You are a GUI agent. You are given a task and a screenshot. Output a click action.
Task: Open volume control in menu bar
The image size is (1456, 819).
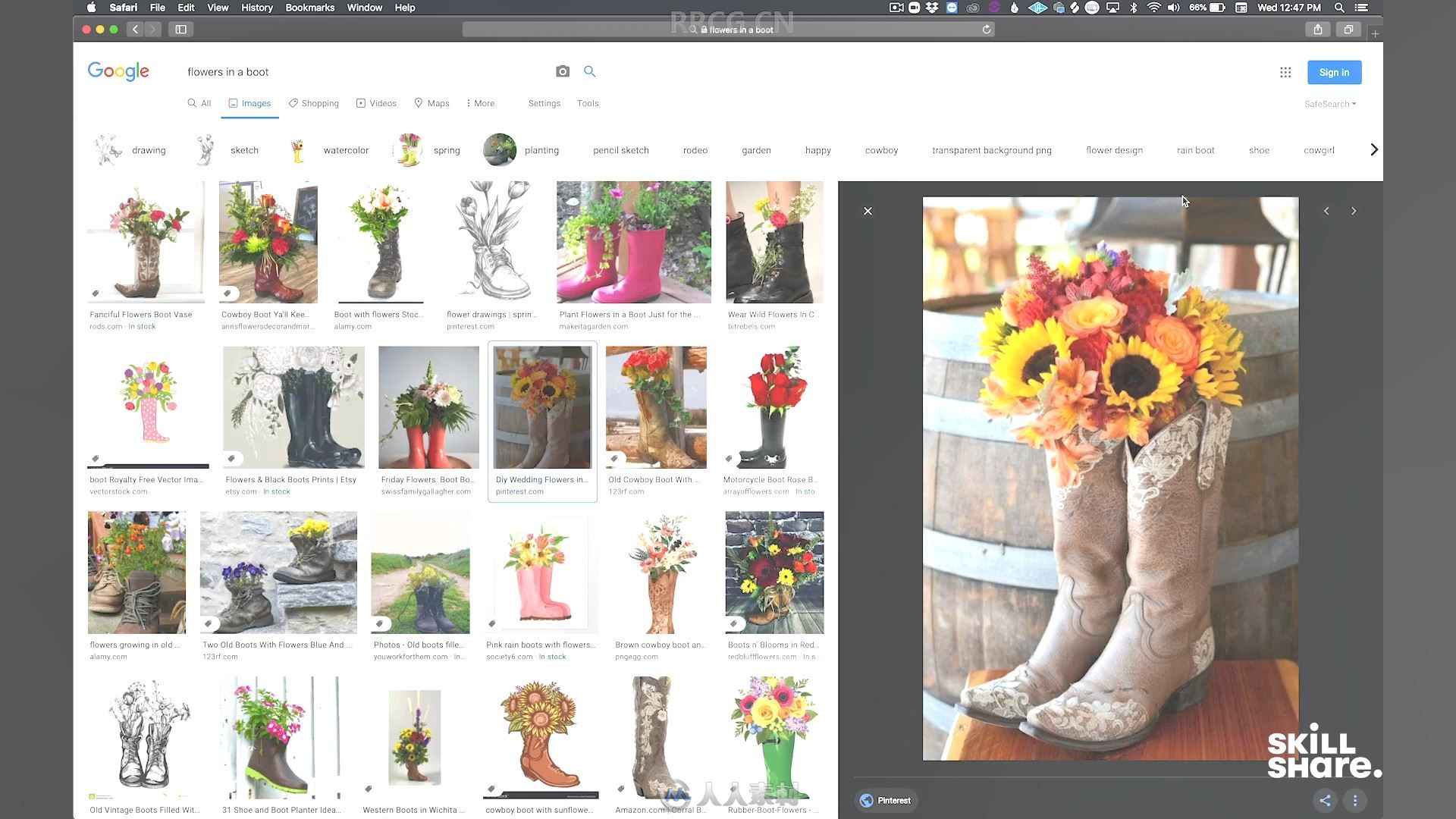click(1173, 8)
